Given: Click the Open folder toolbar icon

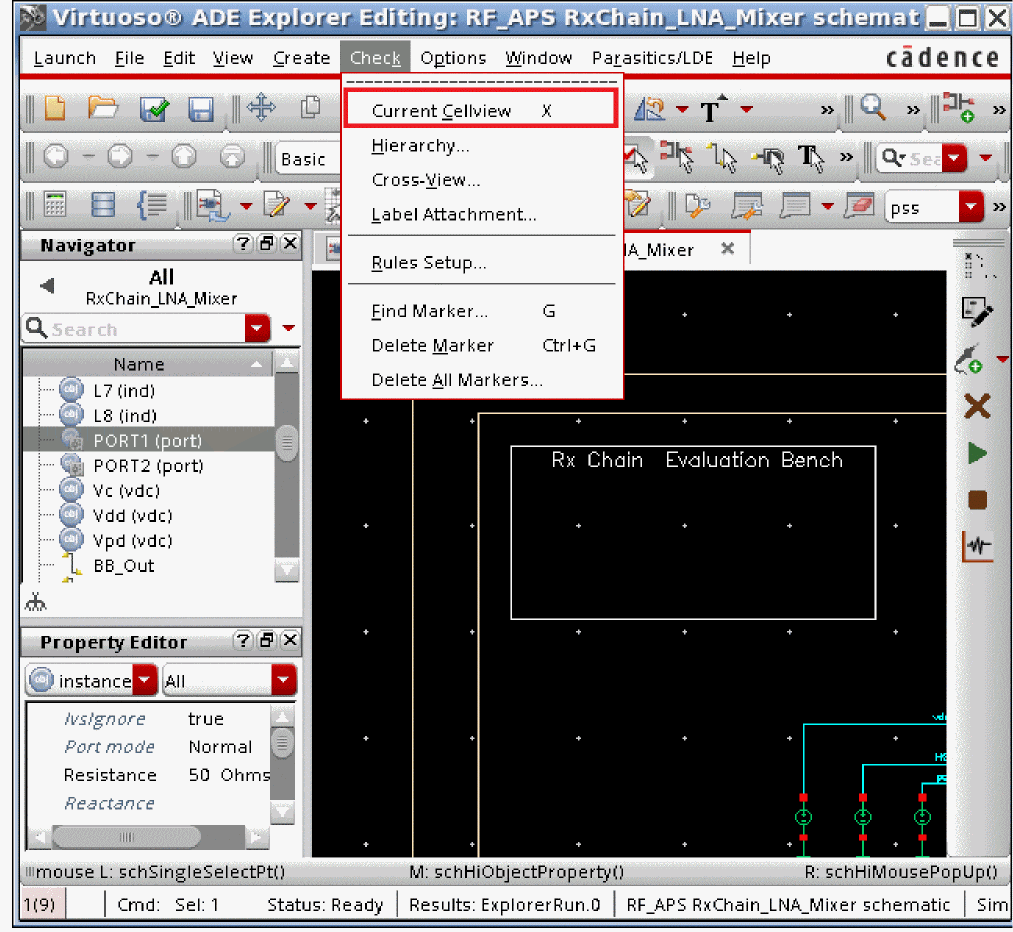Looking at the screenshot, I should pos(103,109).
